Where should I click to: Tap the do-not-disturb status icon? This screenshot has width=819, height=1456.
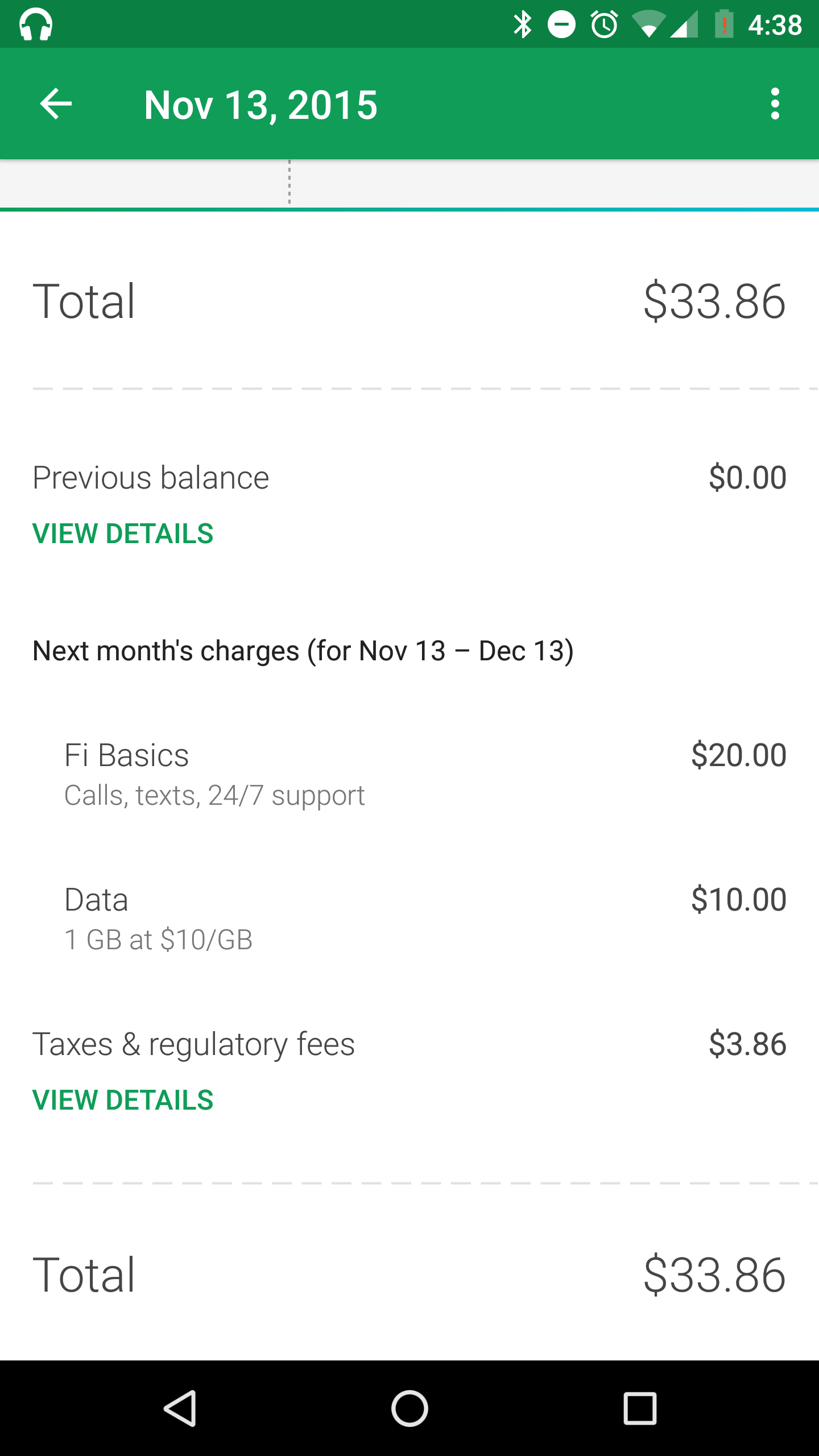(x=561, y=24)
